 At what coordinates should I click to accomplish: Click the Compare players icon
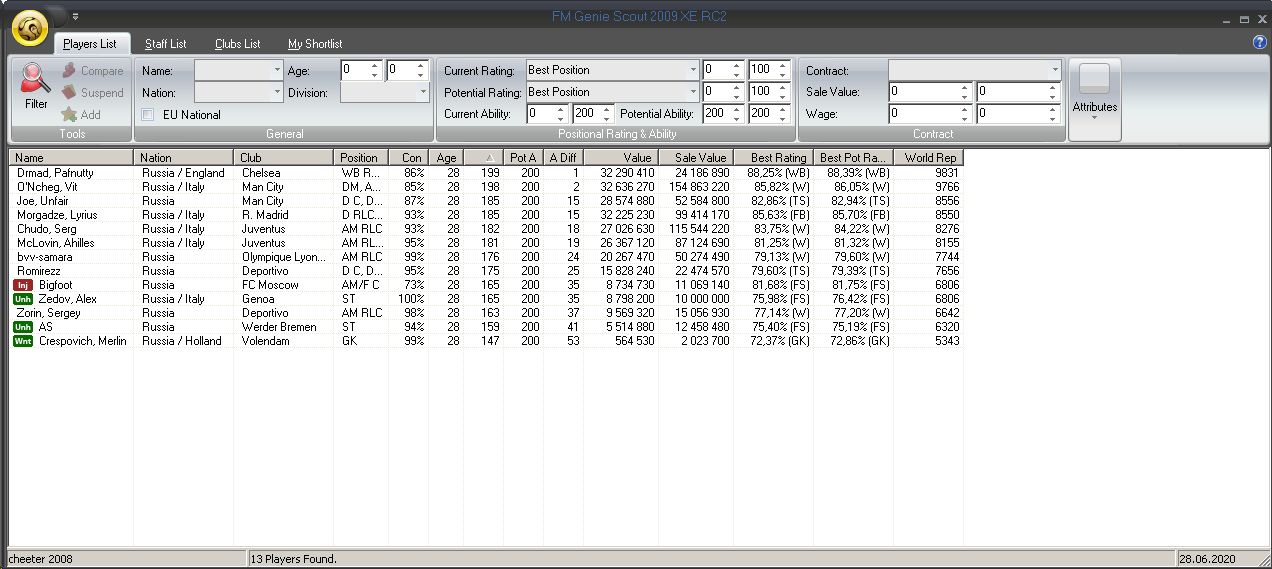(69, 71)
